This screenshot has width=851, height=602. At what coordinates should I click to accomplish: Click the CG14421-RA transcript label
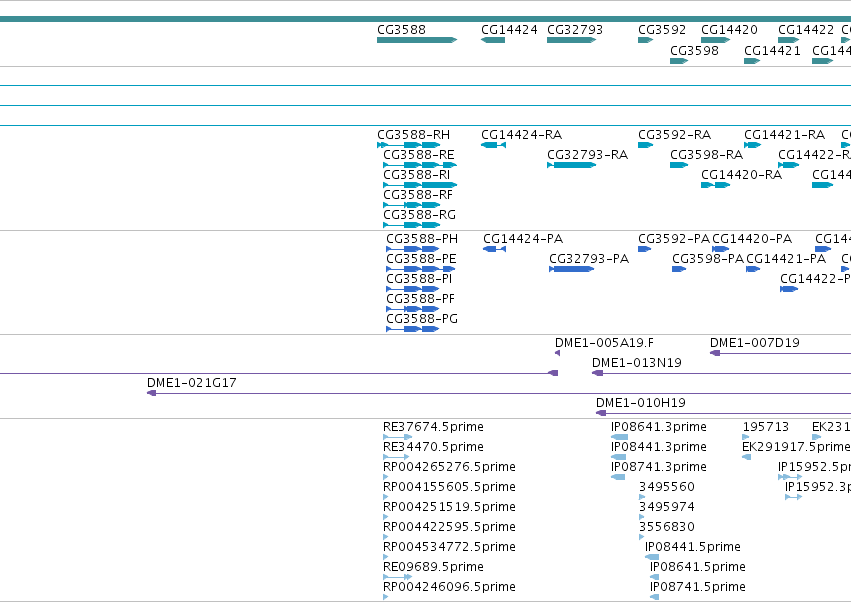tap(784, 135)
